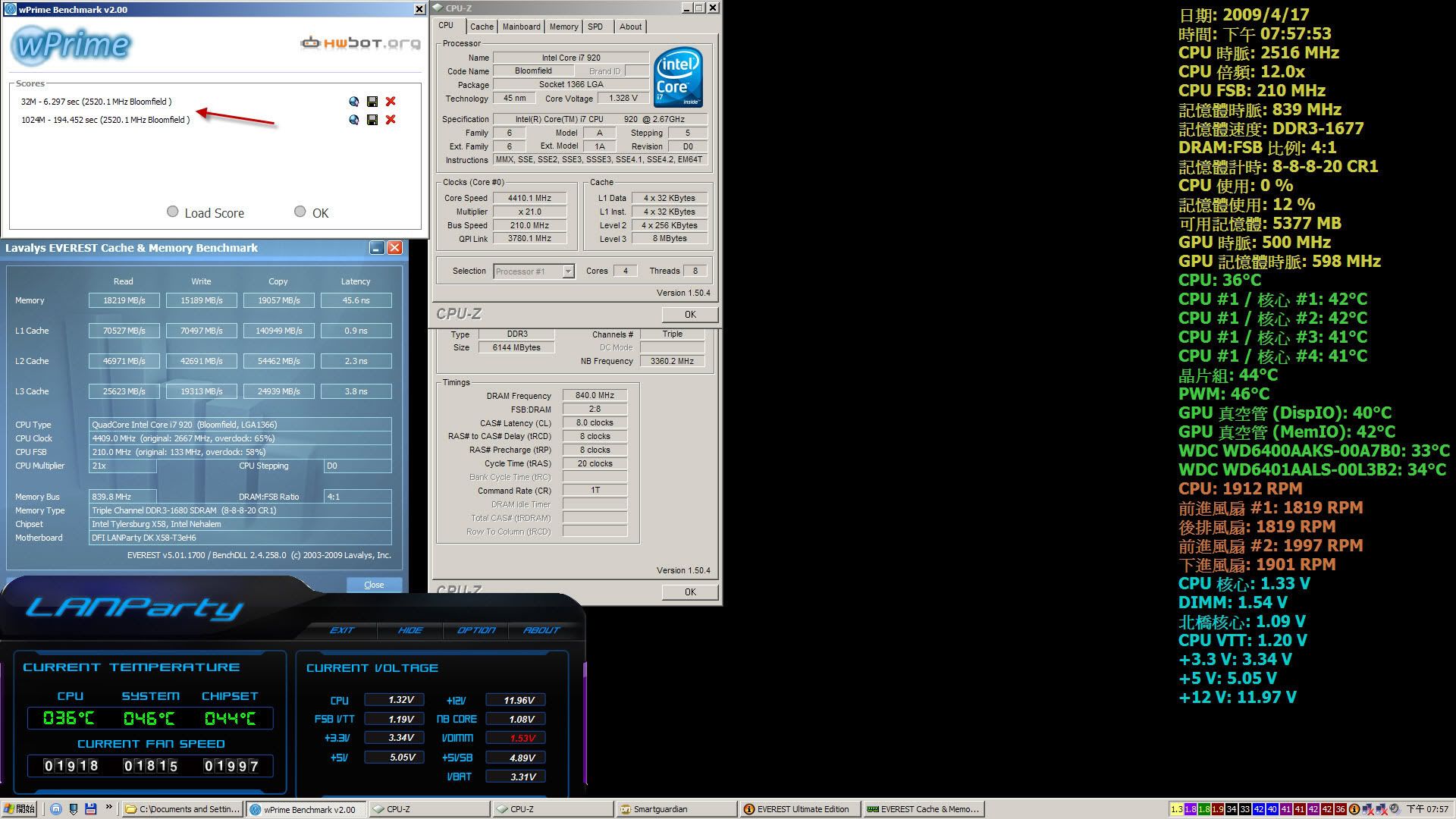
Task: Open the Start menu button
Action: coord(19,809)
